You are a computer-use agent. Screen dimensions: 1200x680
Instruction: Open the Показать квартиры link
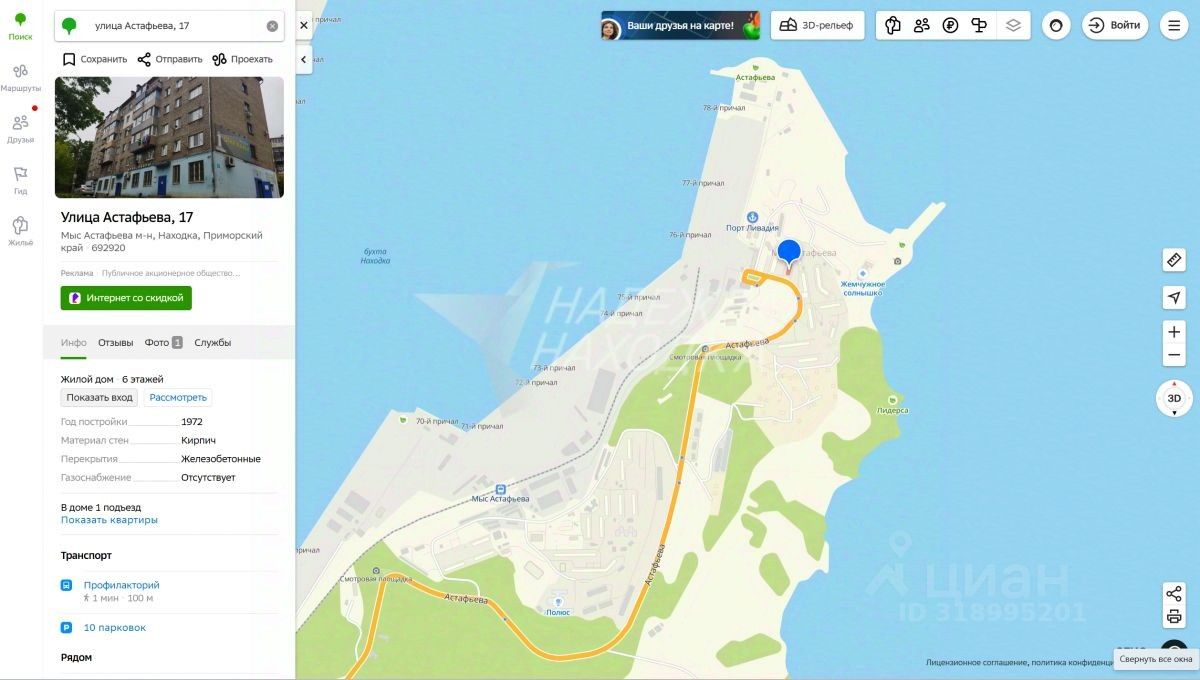point(109,520)
